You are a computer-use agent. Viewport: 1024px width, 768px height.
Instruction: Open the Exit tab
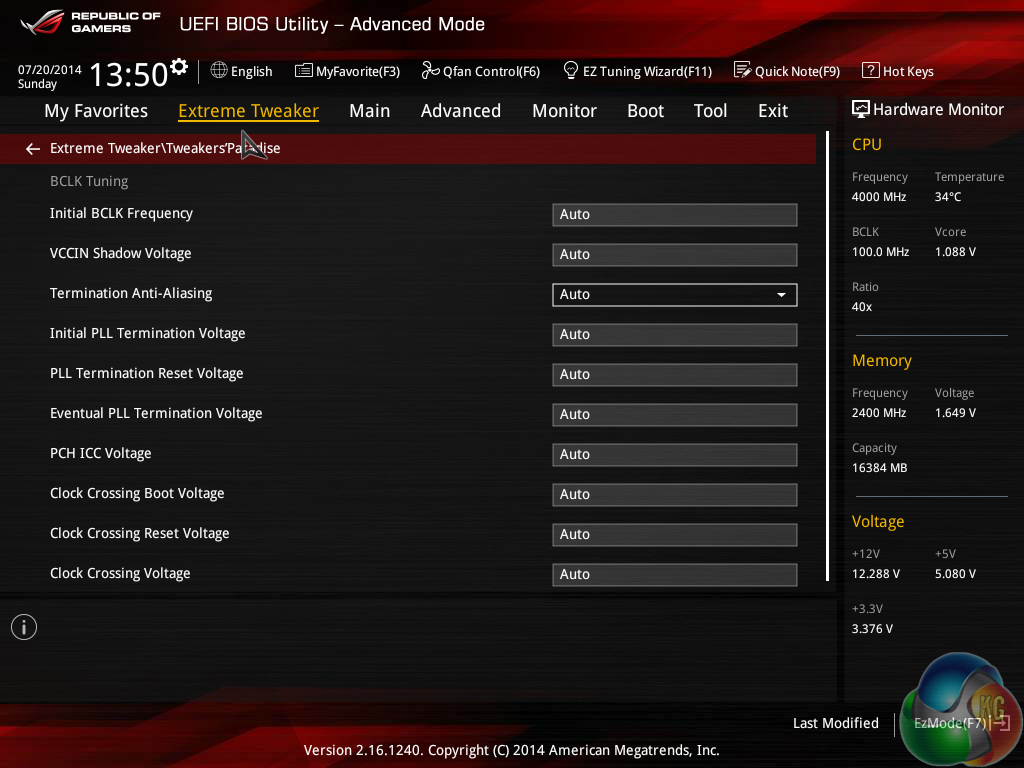tap(773, 111)
